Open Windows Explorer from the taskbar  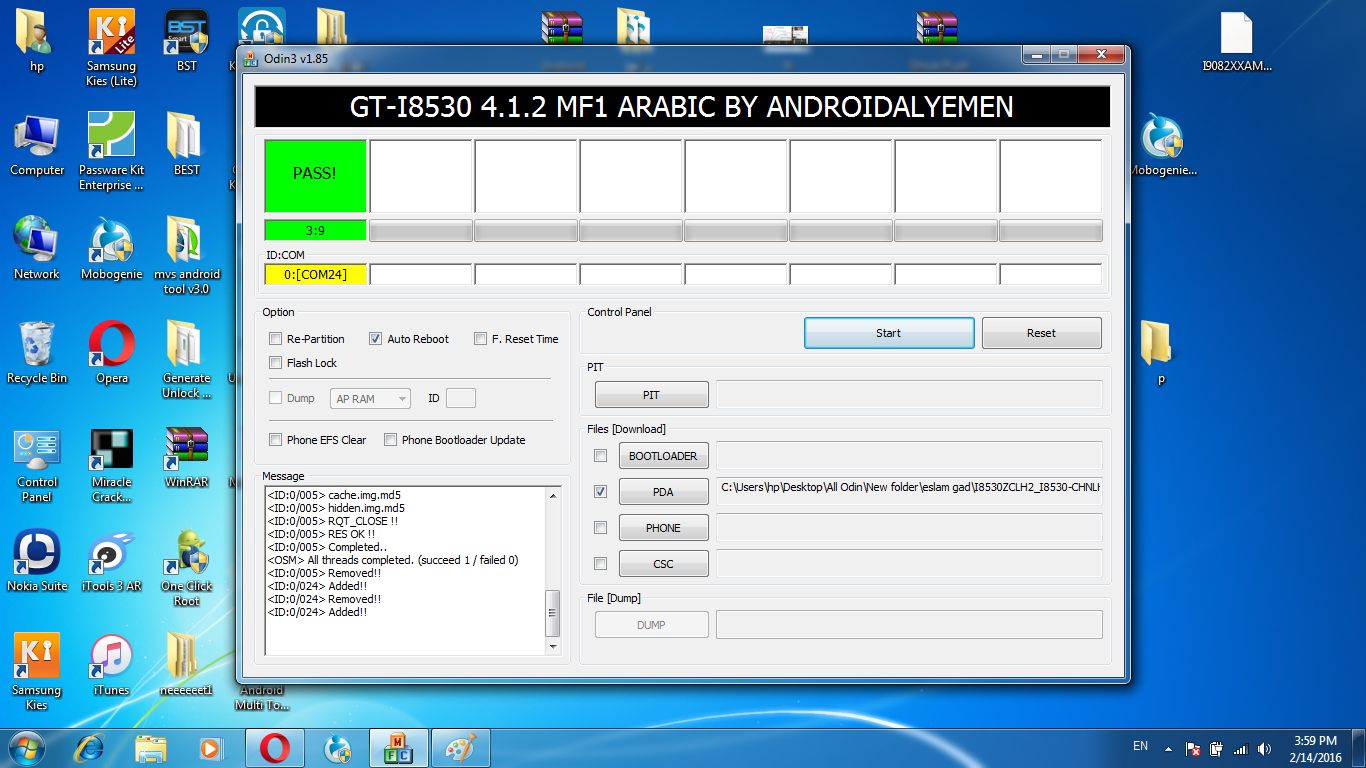click(151, 748)
